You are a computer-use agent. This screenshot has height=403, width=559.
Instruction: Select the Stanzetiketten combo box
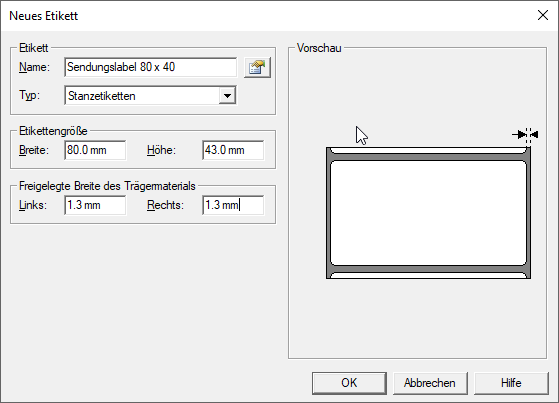pyautogui.click(x=150, y=96)
